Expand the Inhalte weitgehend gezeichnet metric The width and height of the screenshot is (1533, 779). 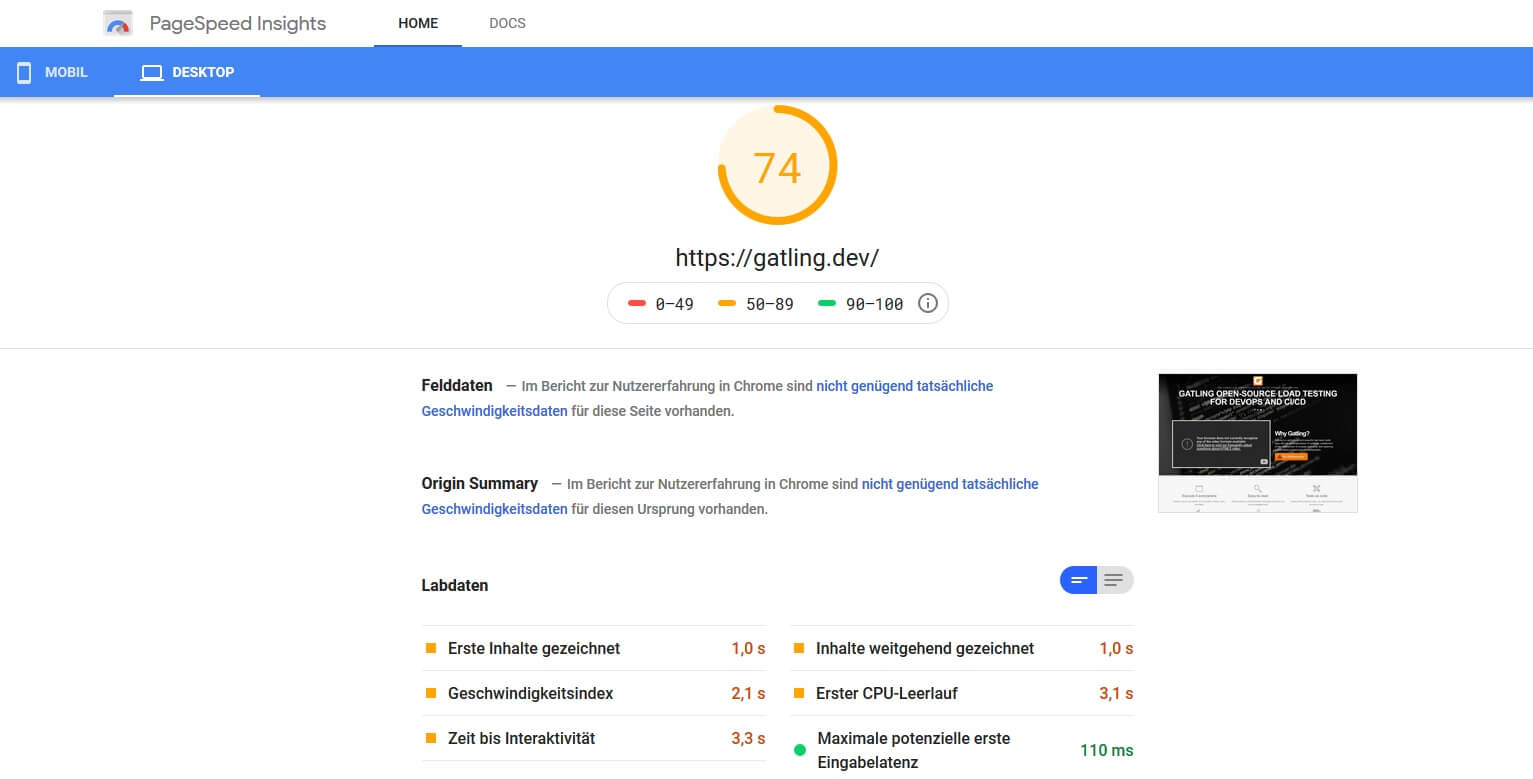(924, 648)
